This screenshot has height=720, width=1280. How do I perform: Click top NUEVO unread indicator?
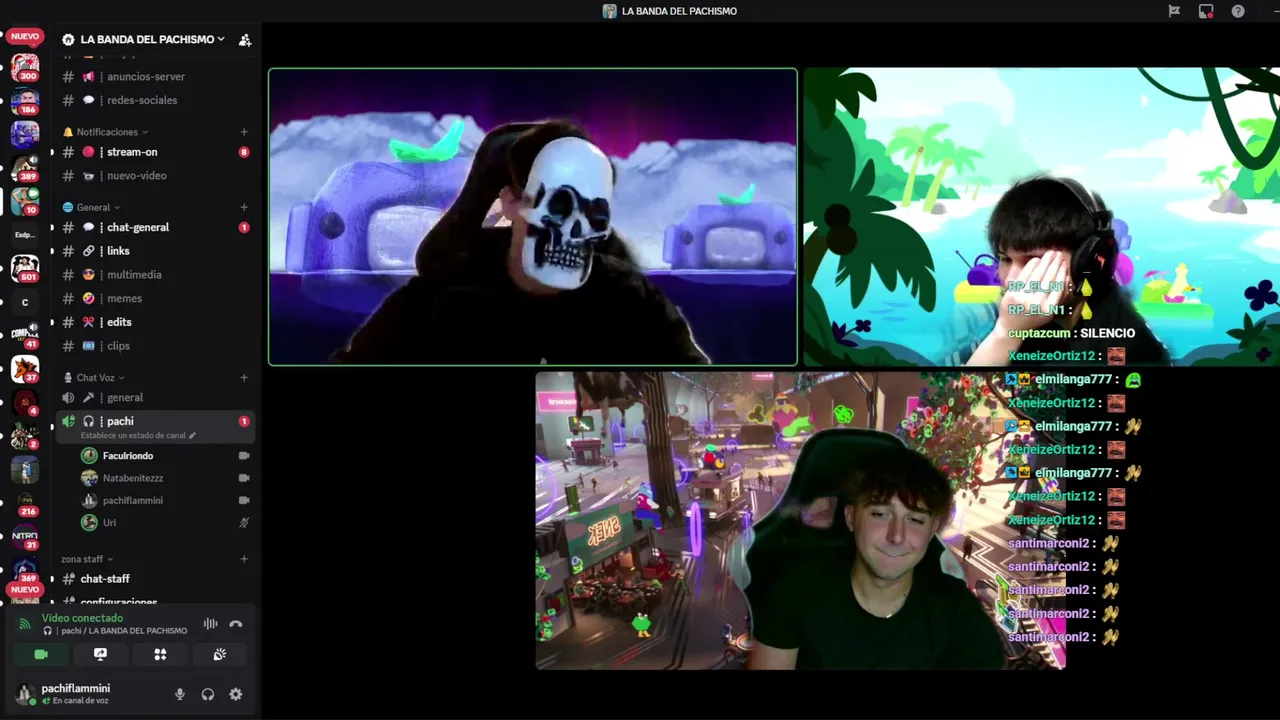coord(25,36)
